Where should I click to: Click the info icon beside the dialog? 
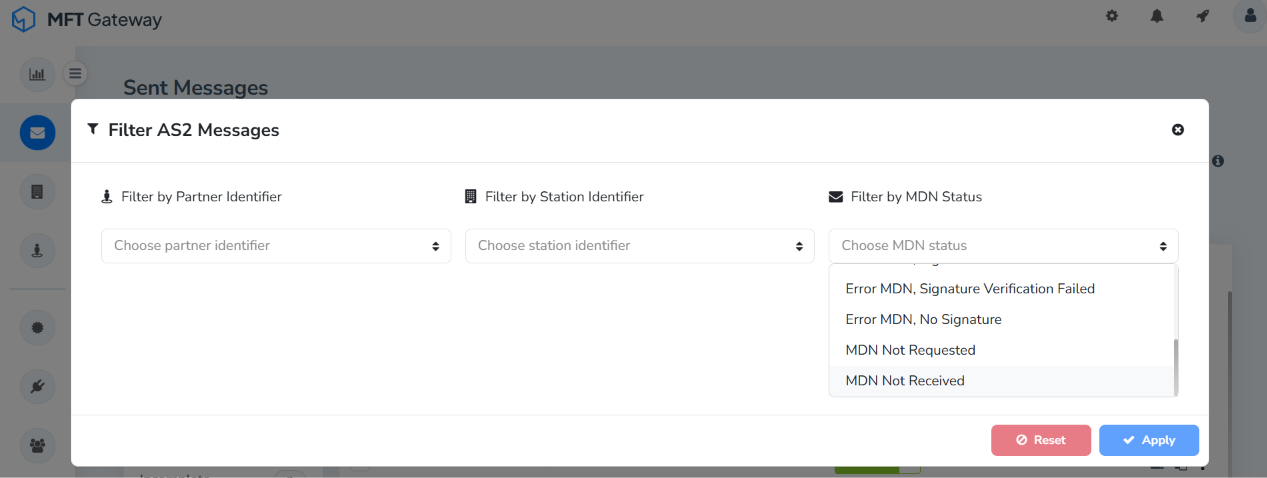pos(1218,160)
